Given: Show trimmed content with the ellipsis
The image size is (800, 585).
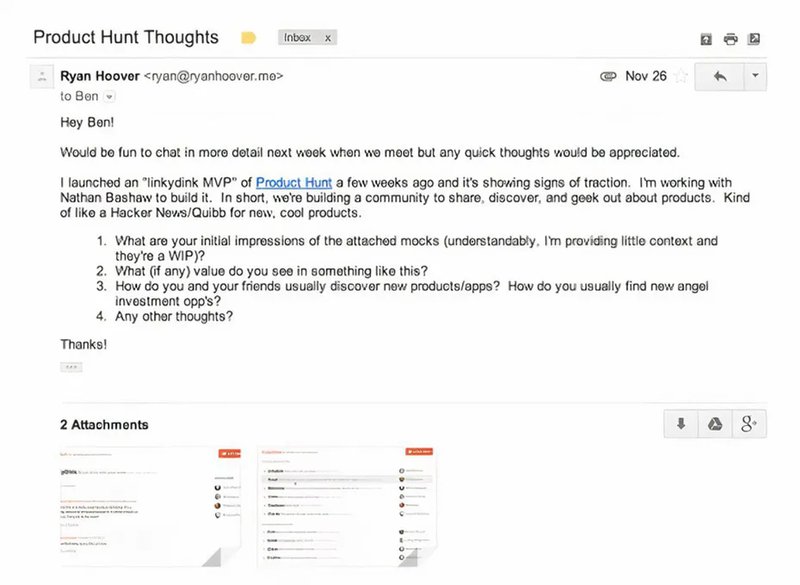Looking at the screenshot, I should 71,367.
